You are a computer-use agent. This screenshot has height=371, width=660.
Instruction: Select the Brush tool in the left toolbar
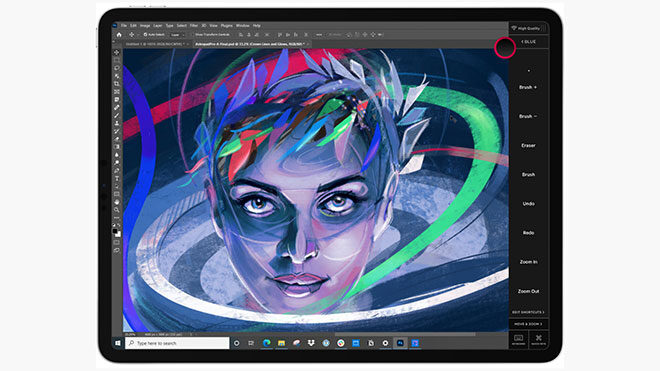(117, 115)
